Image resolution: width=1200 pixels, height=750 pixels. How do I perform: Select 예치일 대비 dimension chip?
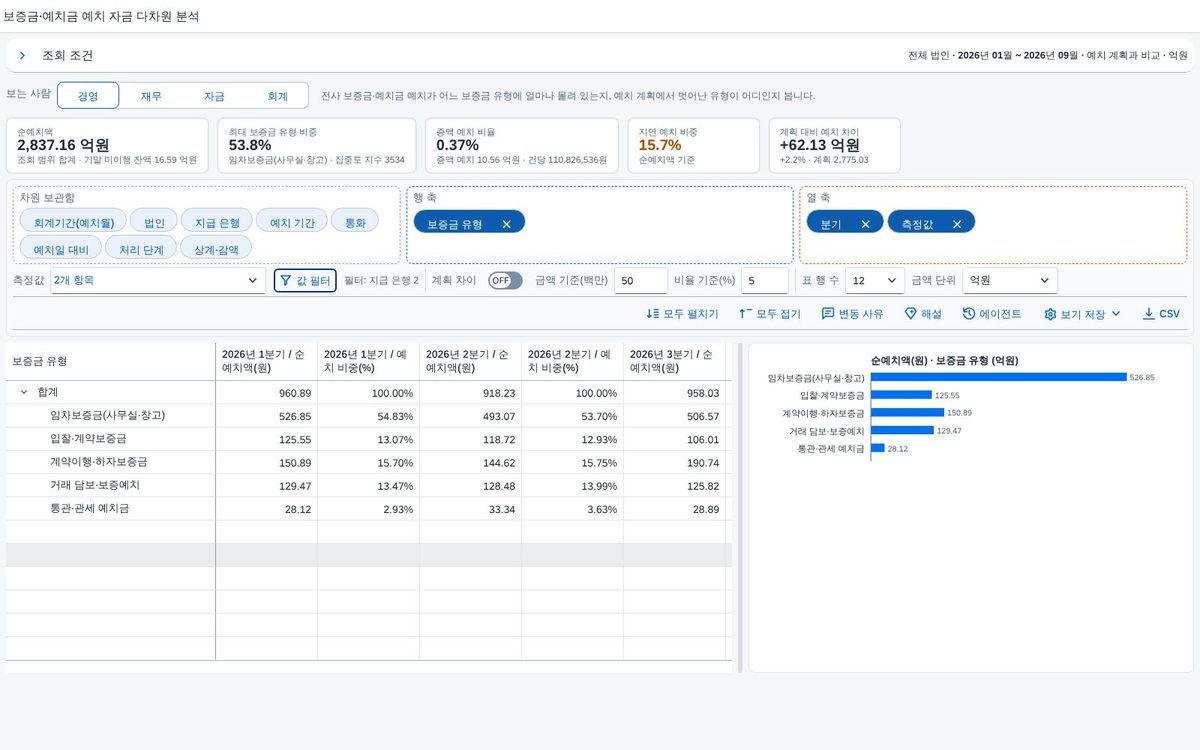pyautogui.click(x=61, y=248)
